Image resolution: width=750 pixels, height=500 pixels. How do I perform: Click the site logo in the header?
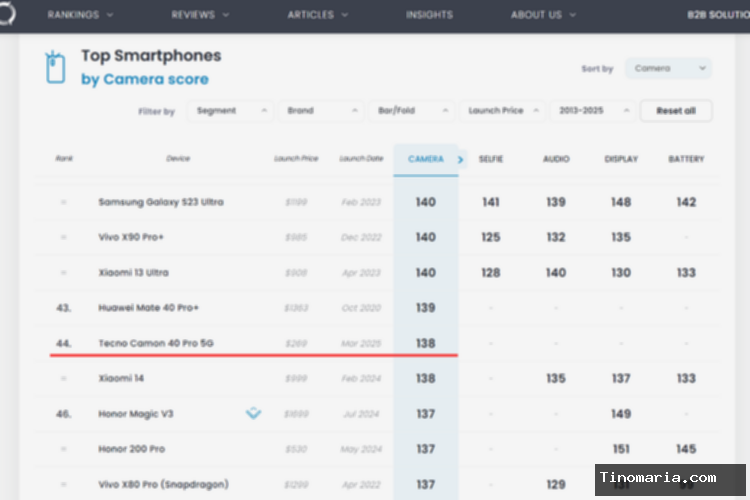click(7, 13)
